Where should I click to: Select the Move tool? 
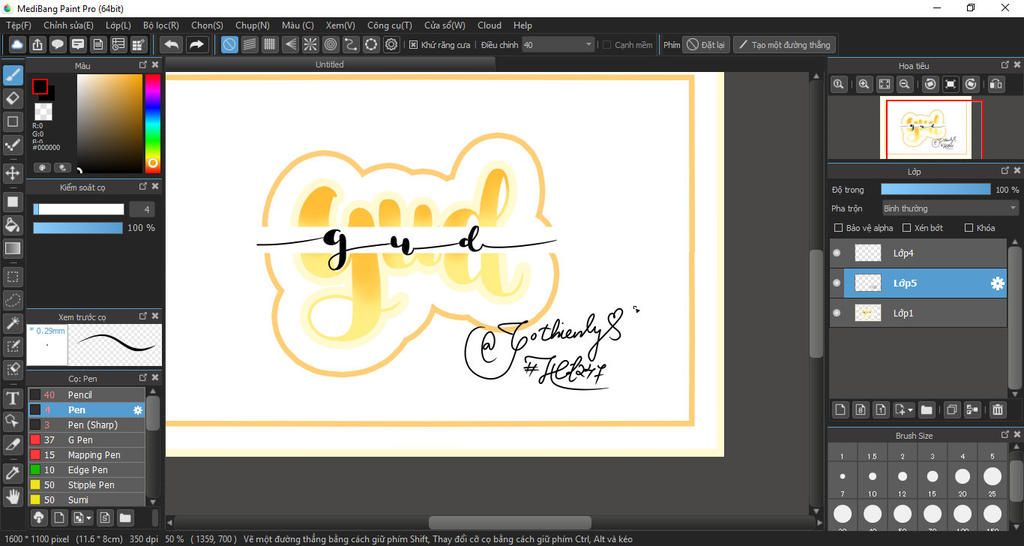[x=12, y=173]
